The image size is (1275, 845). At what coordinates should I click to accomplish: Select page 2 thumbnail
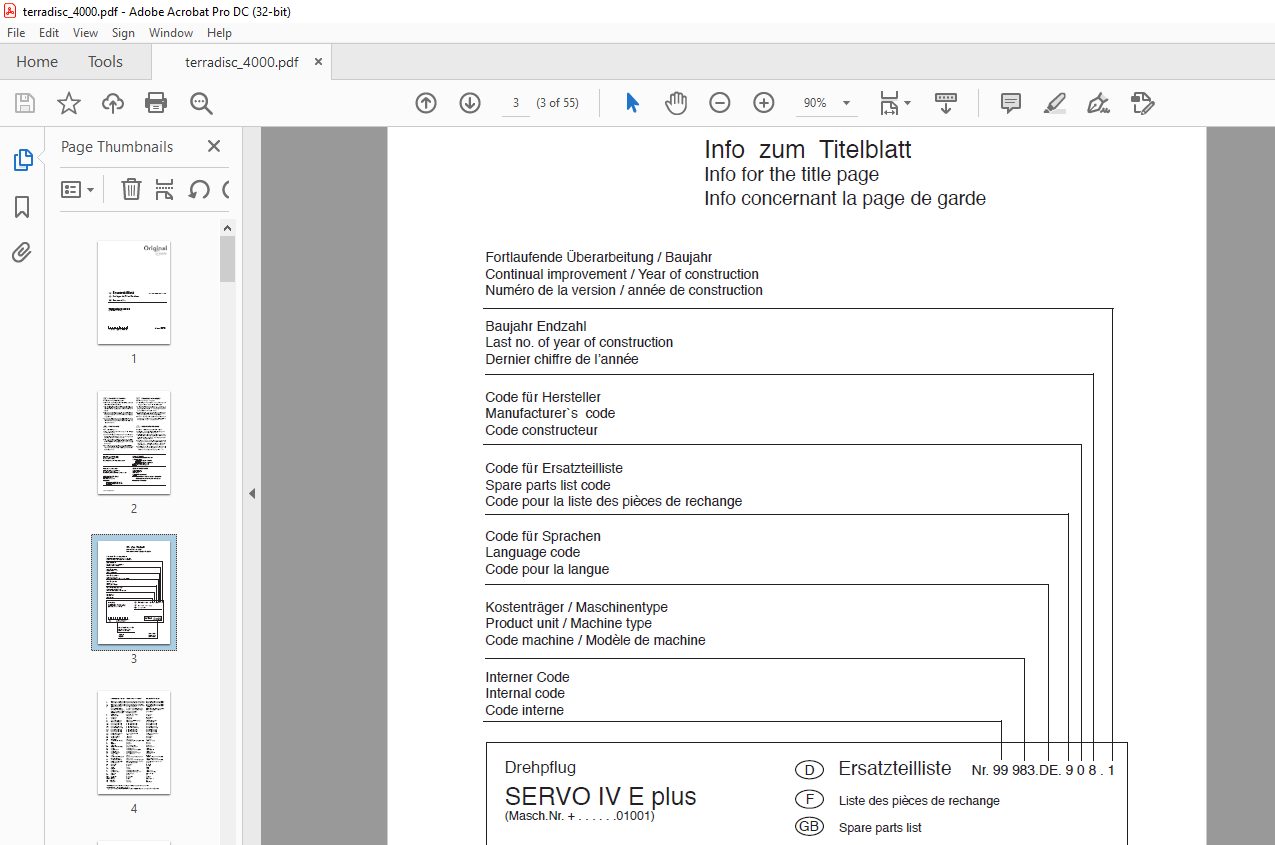[134, 442]
